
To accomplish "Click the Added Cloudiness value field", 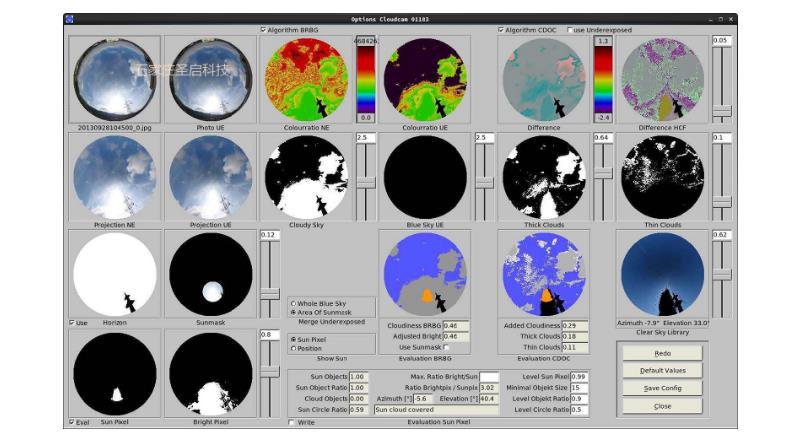I will 575,326.
